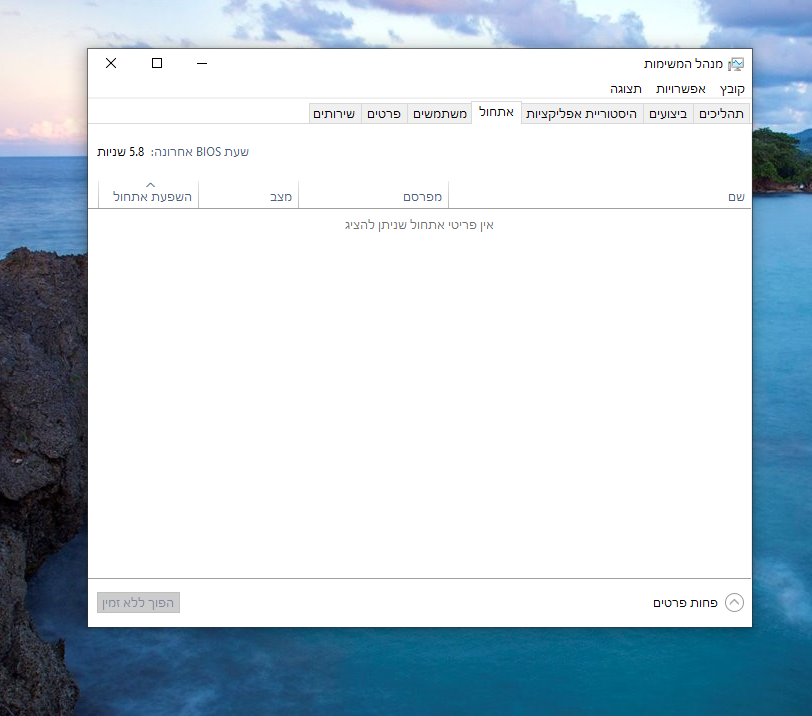
Task: Switch to the פרטים (Details) tab
Action: (x=384, y=113)
